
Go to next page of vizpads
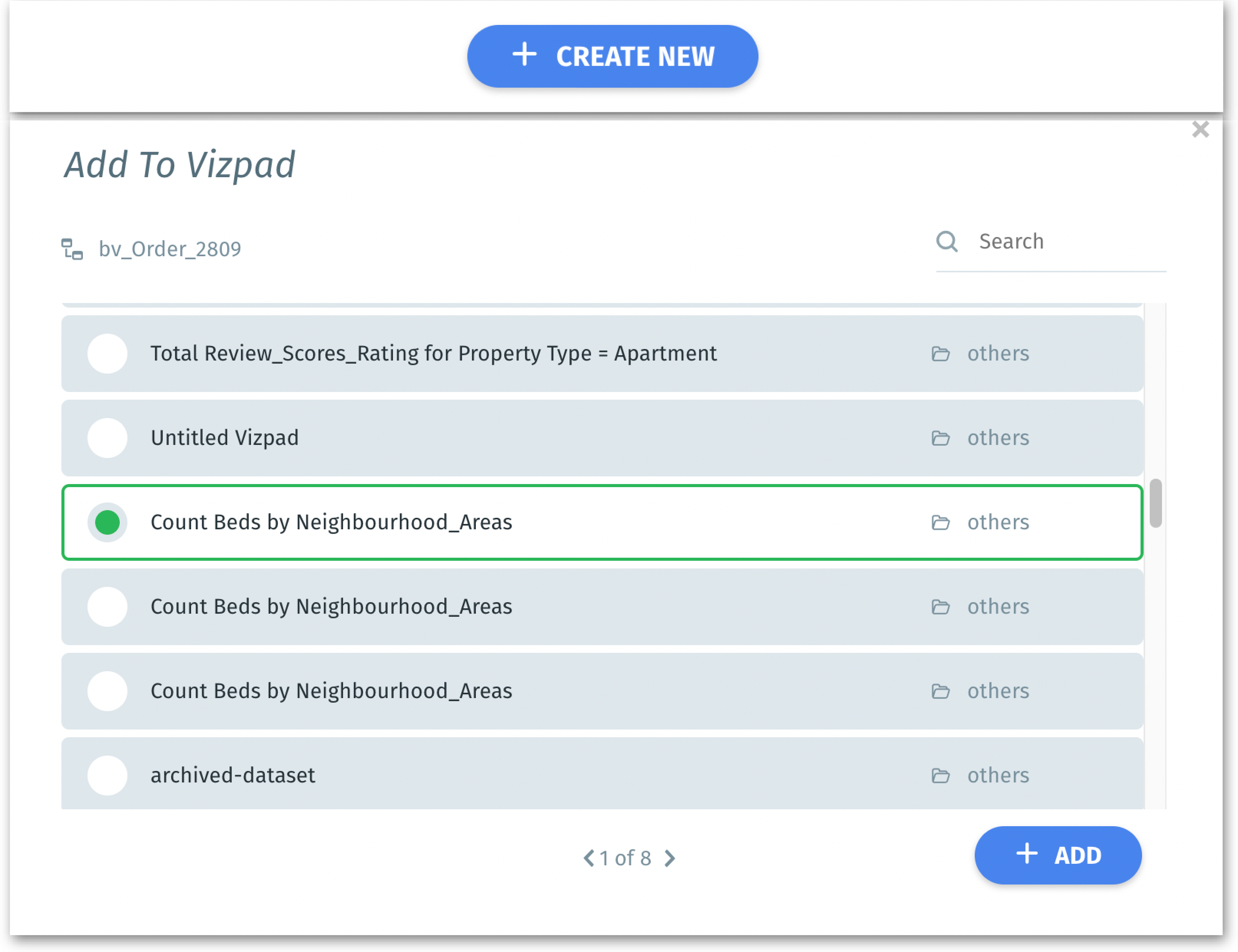pos(670,858)
